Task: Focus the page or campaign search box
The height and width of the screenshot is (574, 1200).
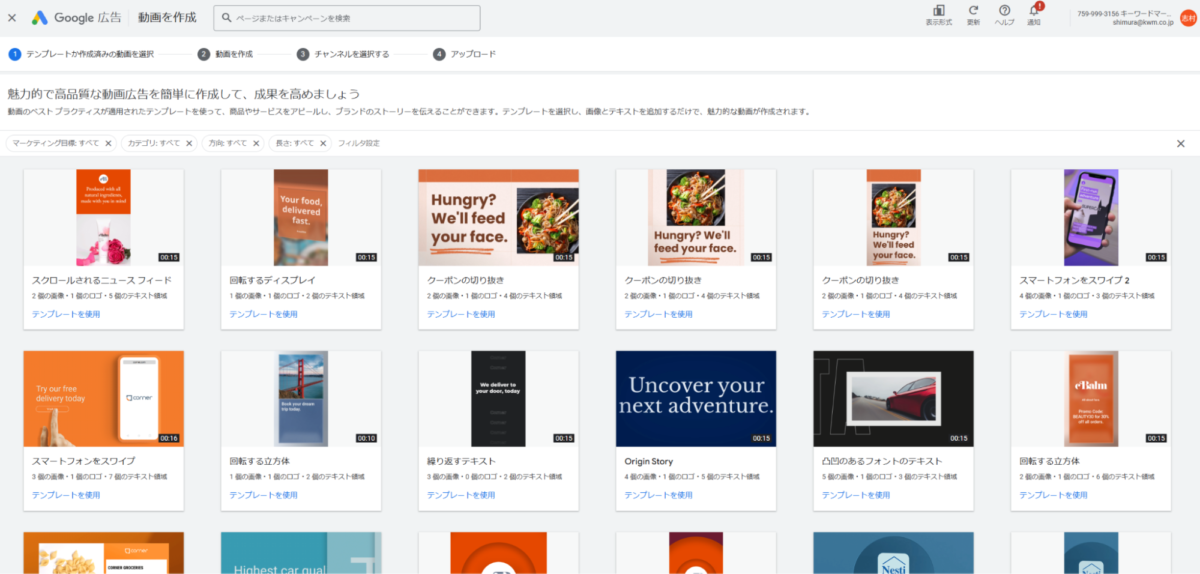Action: tap(347, 18)
